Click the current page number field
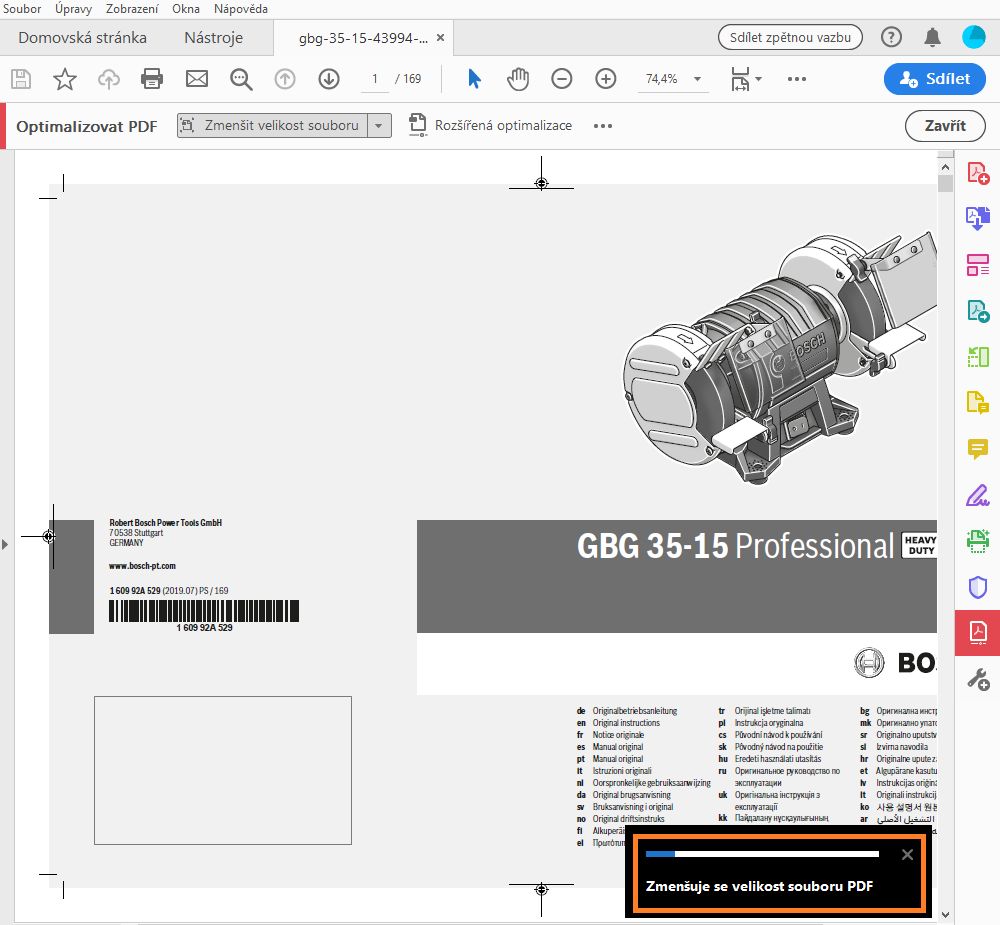This screenshot has width=1000, height=925. tap(374, 79)
